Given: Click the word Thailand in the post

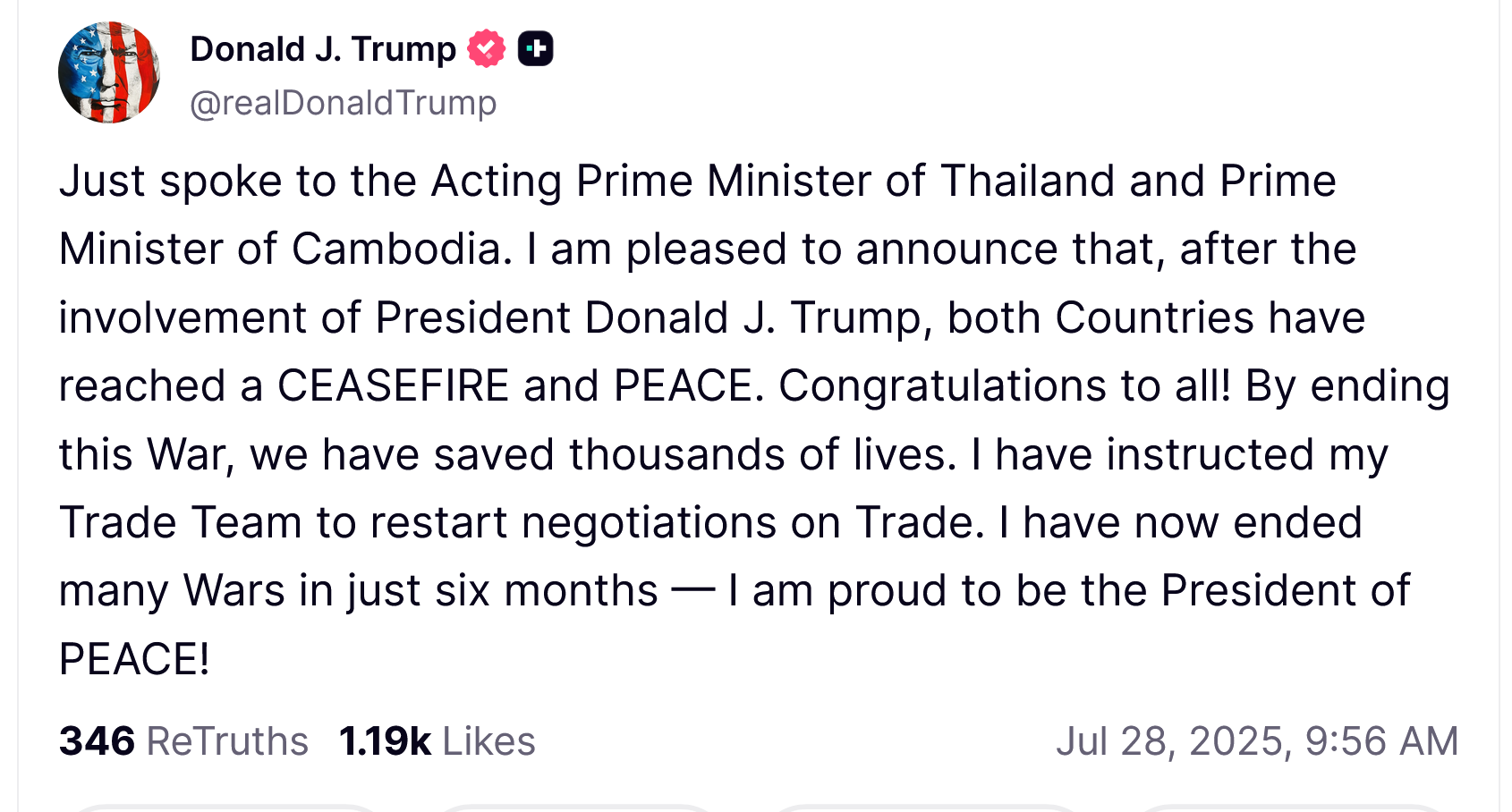Looking at the screenshot, I should (x=1028, y=182).
